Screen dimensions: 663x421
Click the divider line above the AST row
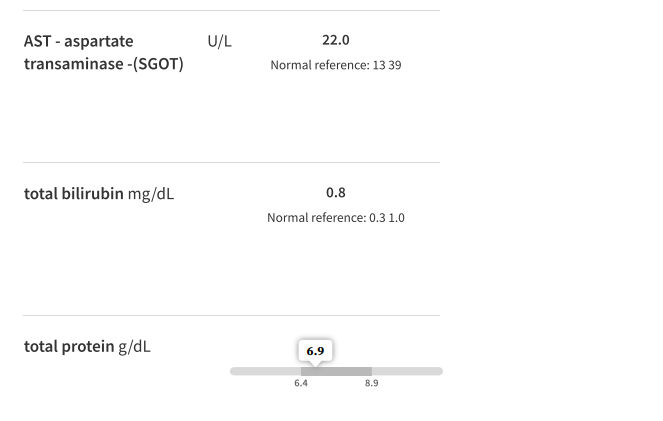[x=231, y=11]
